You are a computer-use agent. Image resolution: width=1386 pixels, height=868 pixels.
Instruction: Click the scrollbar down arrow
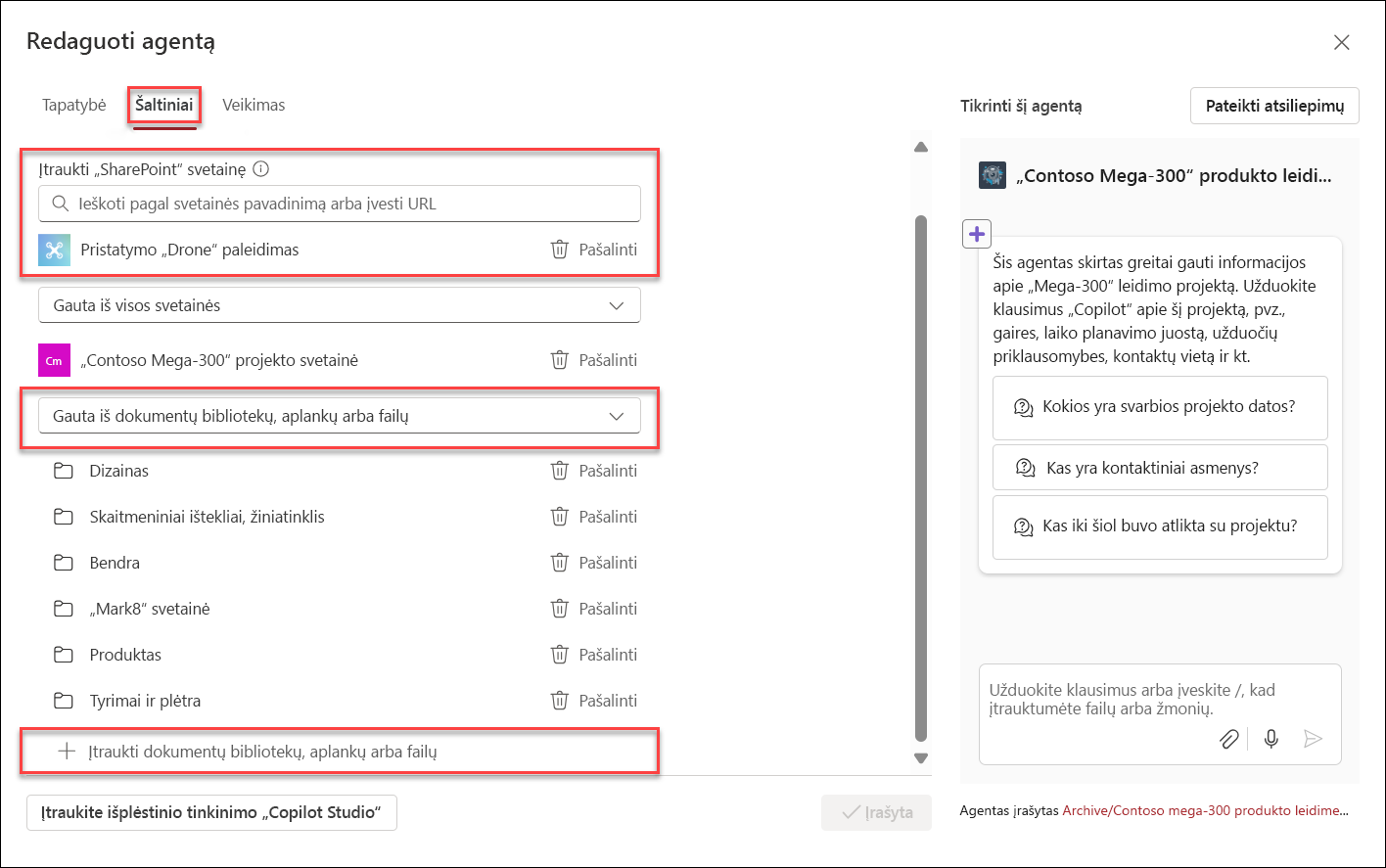coord(920,757)
